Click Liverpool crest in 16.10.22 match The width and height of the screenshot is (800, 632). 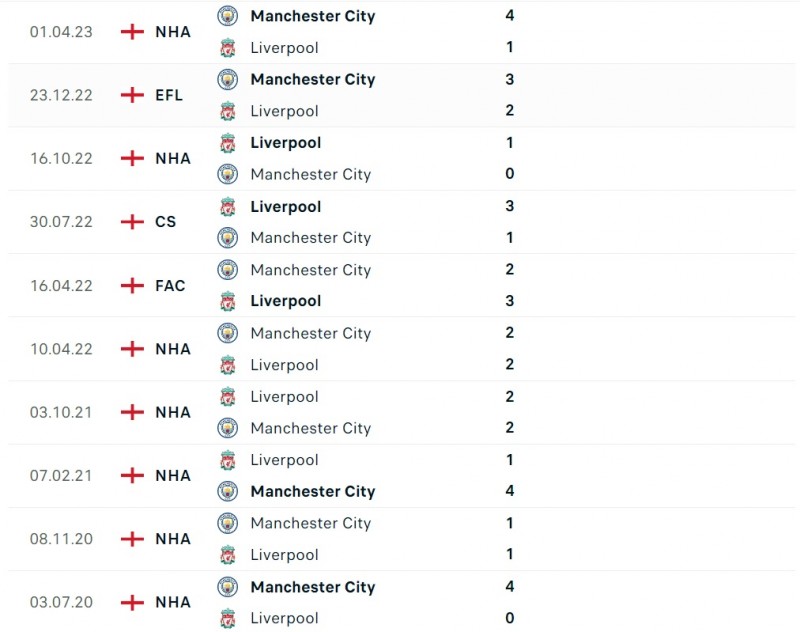228,143
